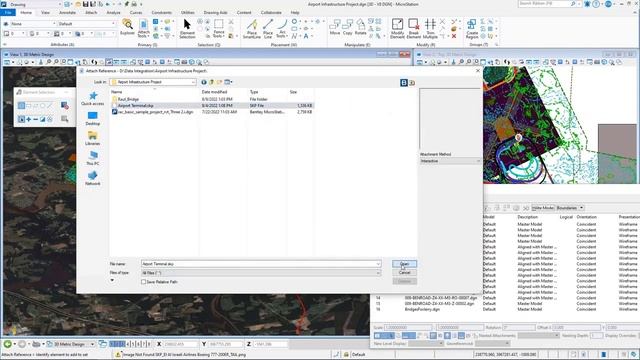Expand the File name combo box arrow
This screenshot has width=640, height=360.
click(x=378, y=264)
